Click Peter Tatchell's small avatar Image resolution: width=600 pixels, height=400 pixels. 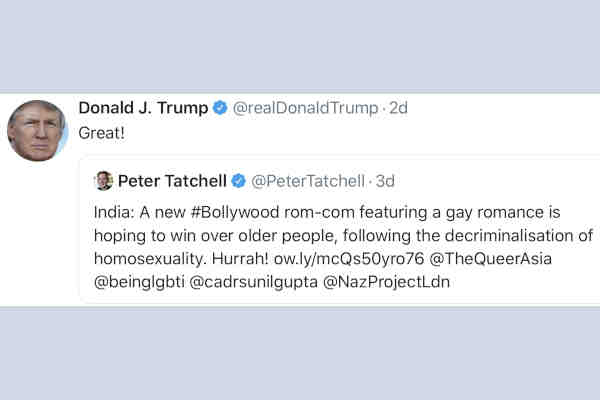click(x=103, y=181)
